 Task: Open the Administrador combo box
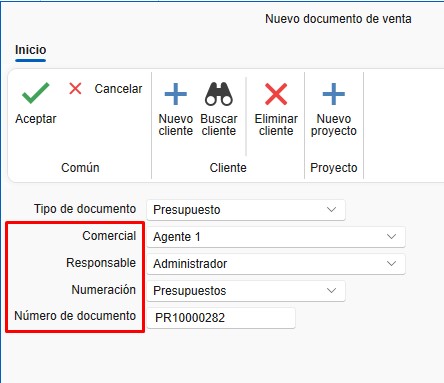click(x=276, y=264)
